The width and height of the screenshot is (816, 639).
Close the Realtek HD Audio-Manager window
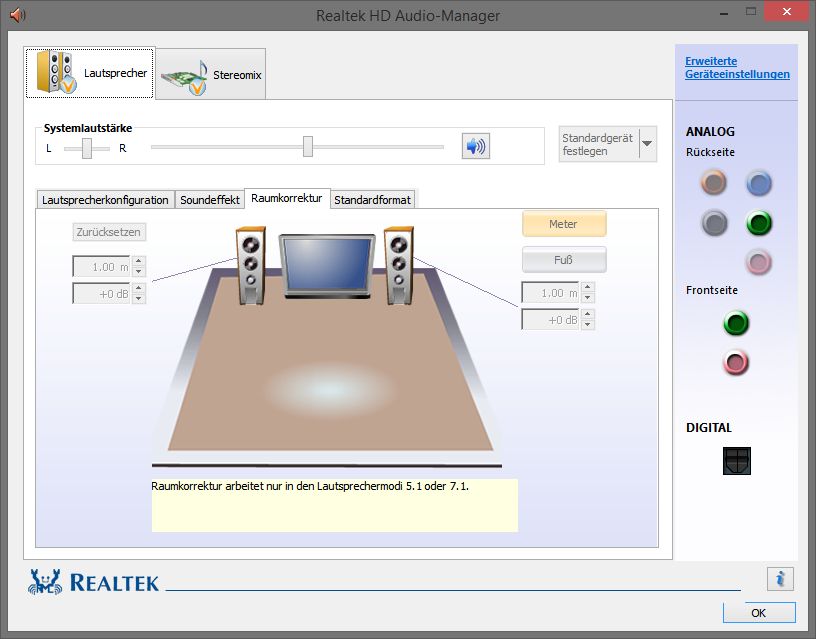pyautogui.click(x=787, y=11)
